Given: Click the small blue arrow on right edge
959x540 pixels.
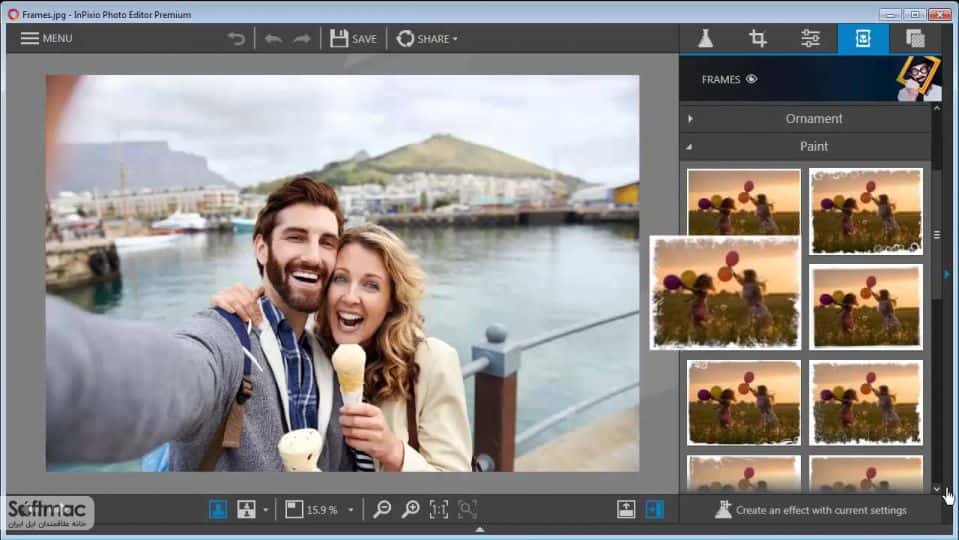Looking at the screenshot, I should coord(947,274).
